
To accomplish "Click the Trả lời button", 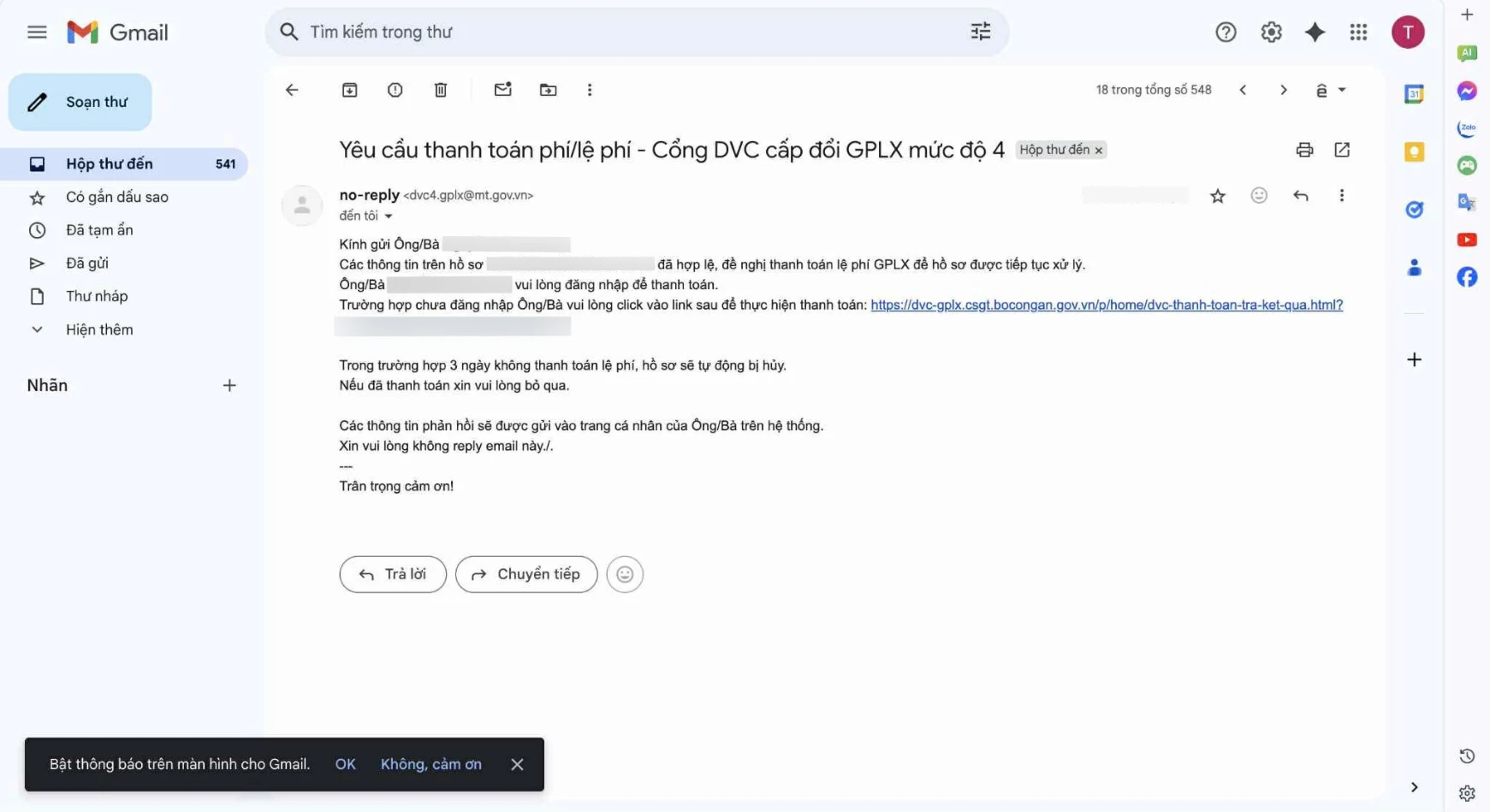I will tap(393, 574).
